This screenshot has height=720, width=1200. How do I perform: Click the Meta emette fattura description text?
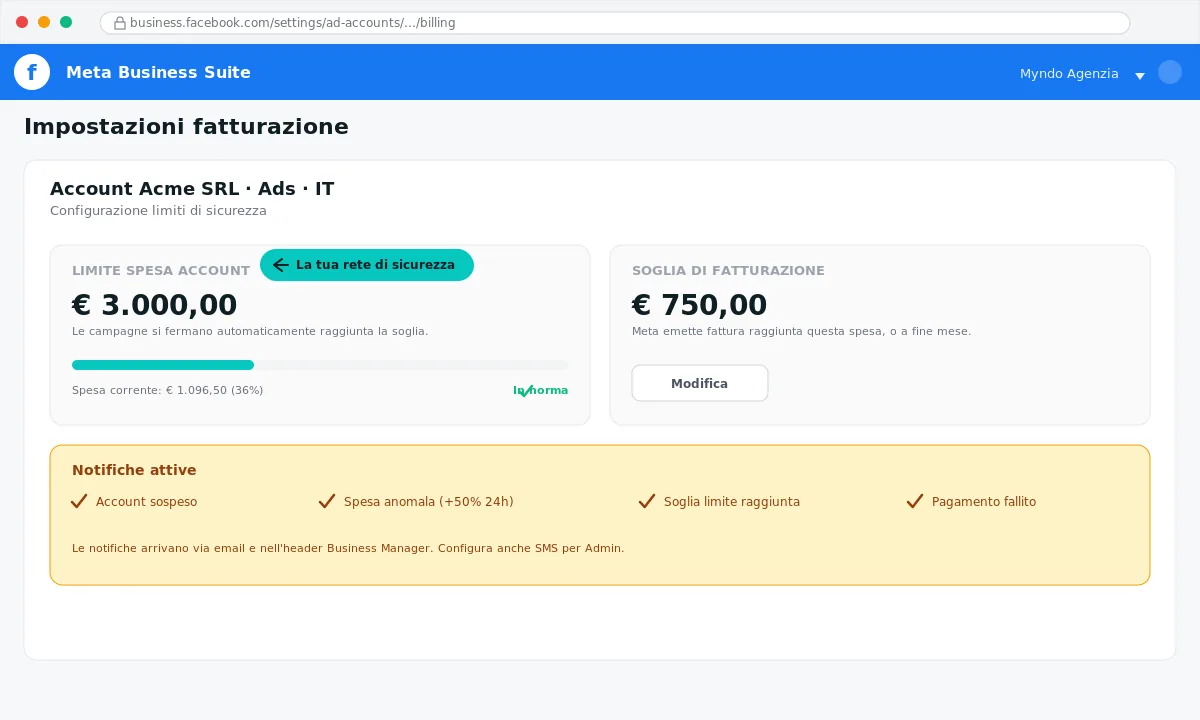tap(801, 331)
